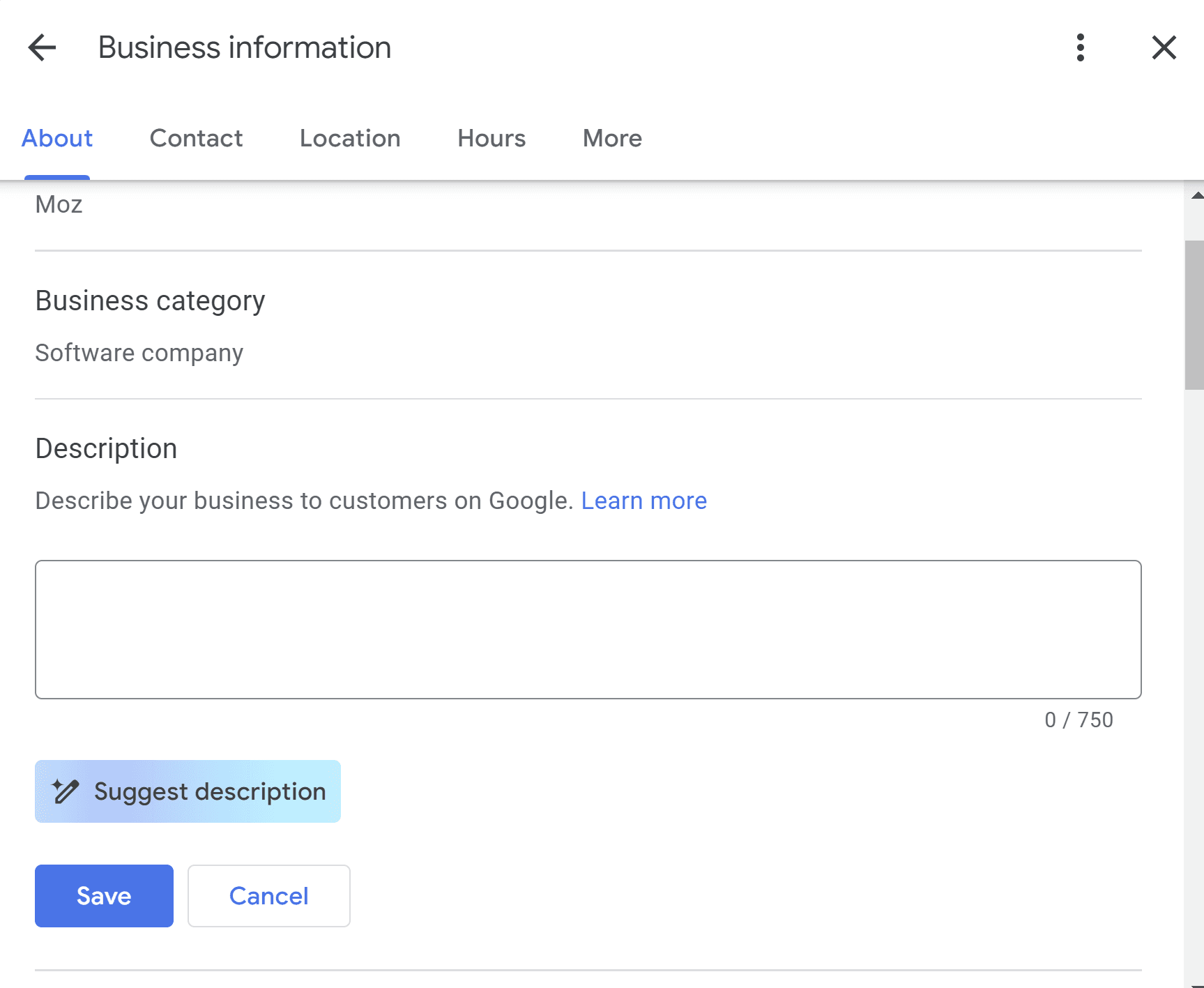
Task: Click the Business category heading
Action: coord(150,301)
